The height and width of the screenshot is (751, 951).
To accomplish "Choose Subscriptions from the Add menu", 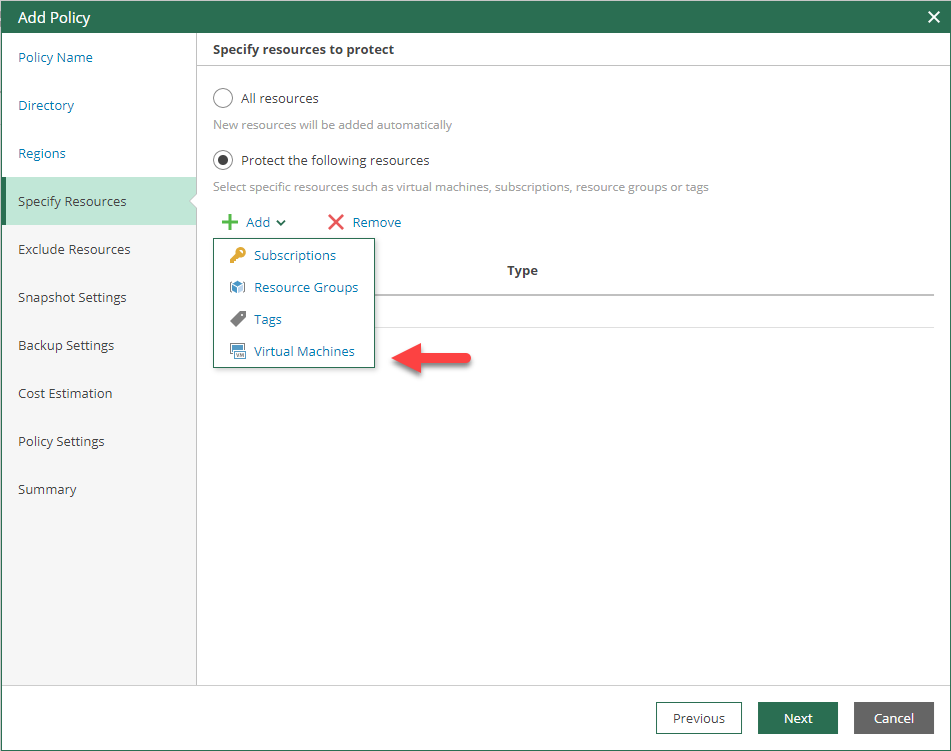I will pos(294,255).
